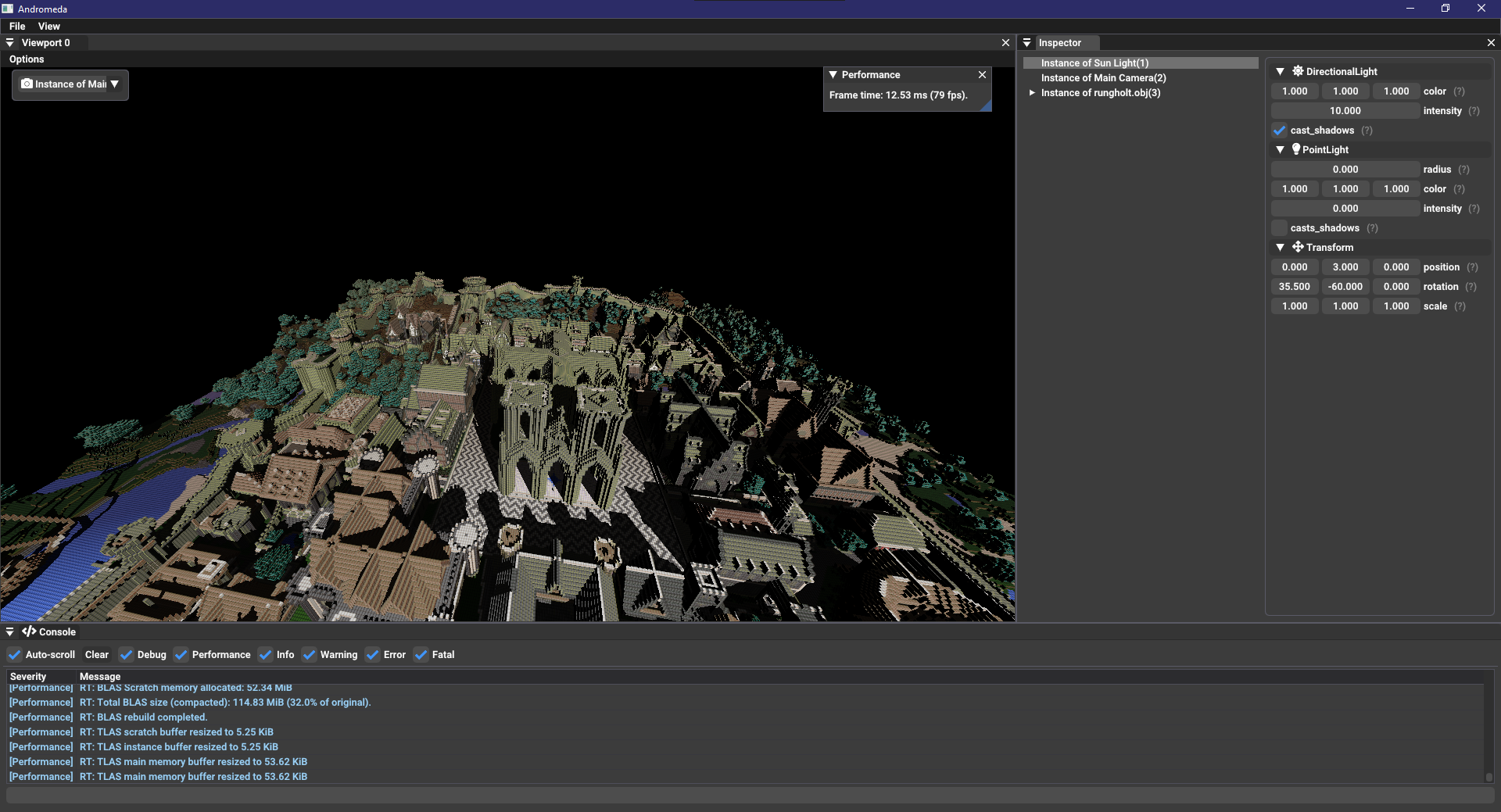Viewport: 1501px width, 812px height.
Task: Select Instance of Main Camera(2)
Action: coord(1103,78)
